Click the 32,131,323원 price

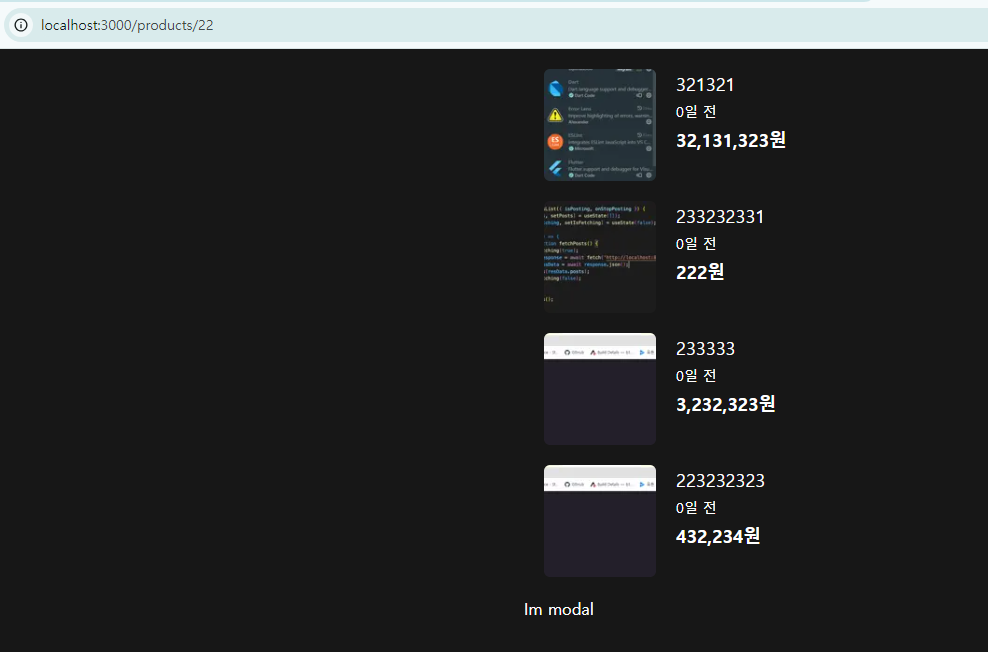point(730,140)
